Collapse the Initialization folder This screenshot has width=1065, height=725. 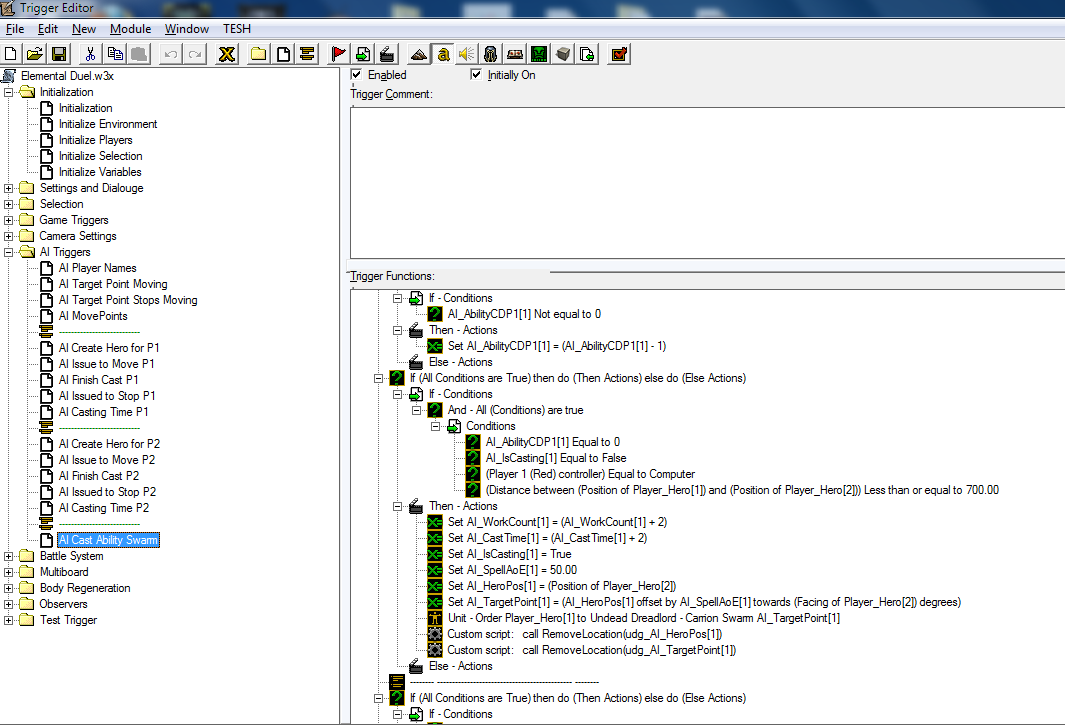pyautogui.click(x=8, y=92)
